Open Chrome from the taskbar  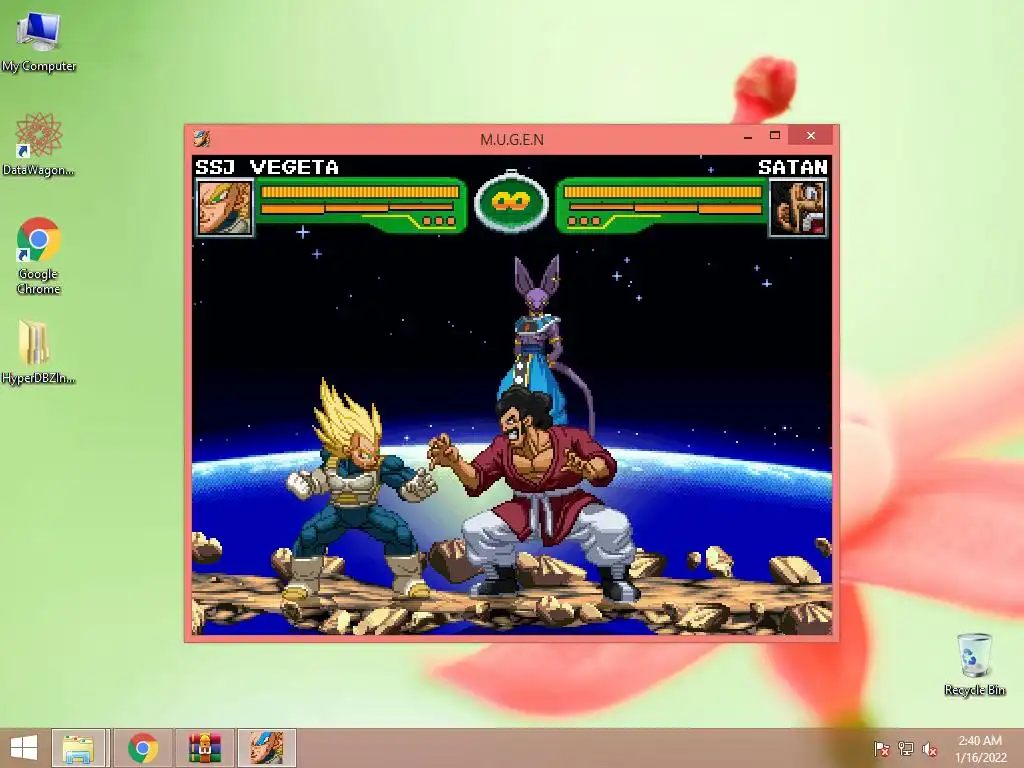coord(143,748)
